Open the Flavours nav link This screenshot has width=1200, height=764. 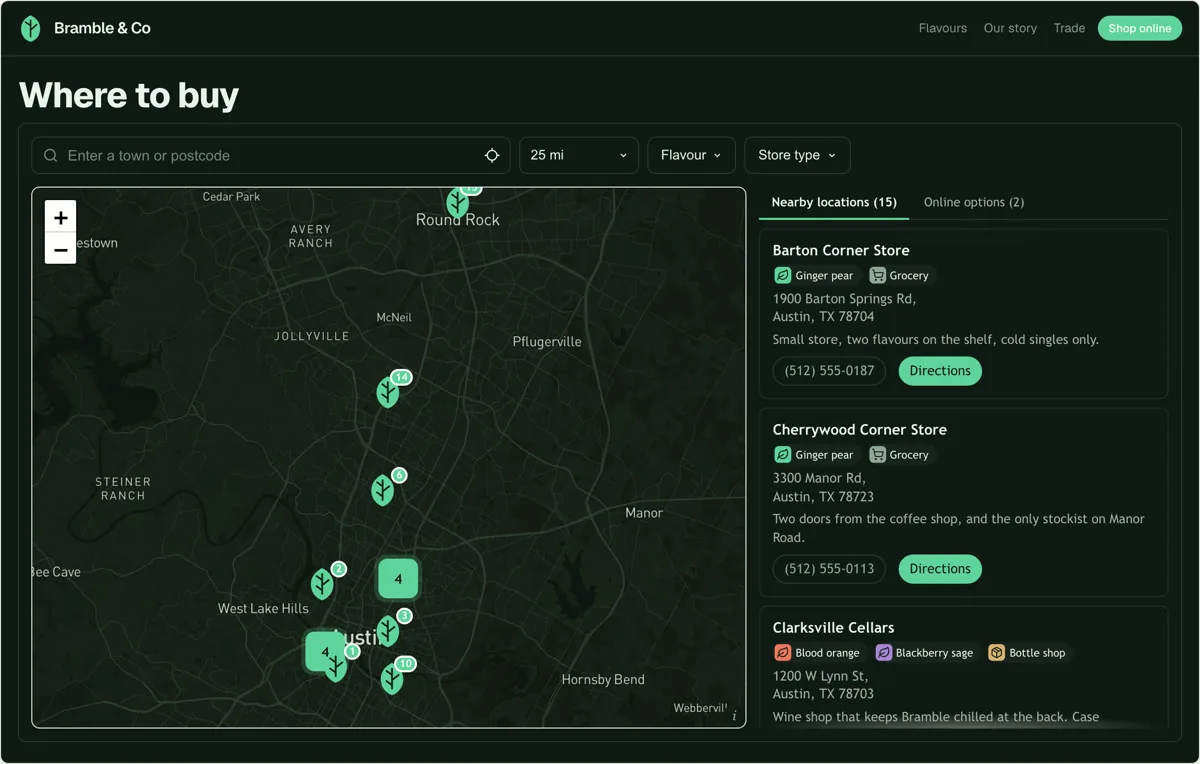coord(943,28)
